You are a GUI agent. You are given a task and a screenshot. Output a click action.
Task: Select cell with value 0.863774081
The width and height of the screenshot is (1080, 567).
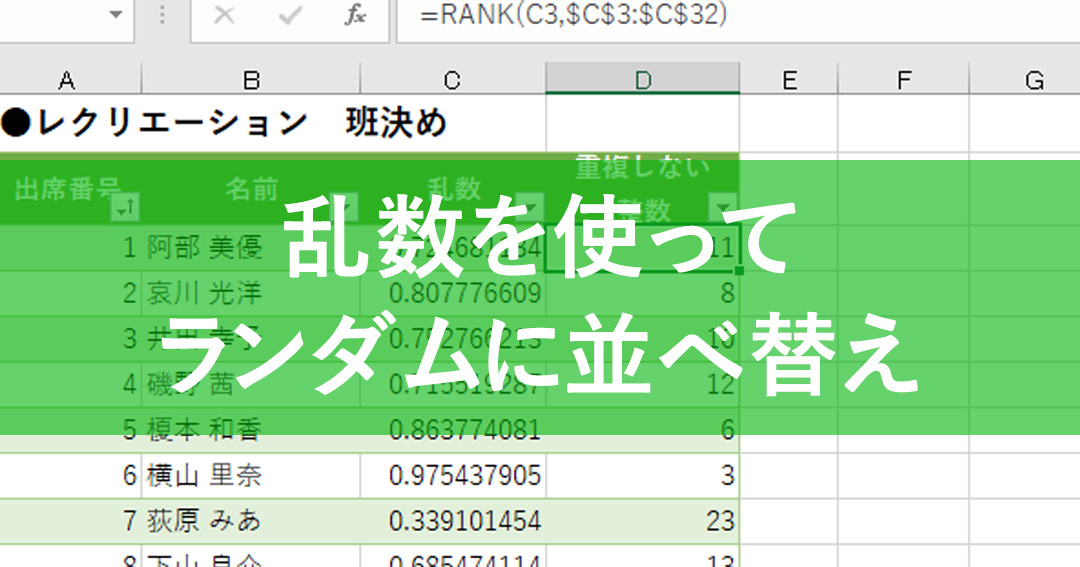[x=453, y=430]
